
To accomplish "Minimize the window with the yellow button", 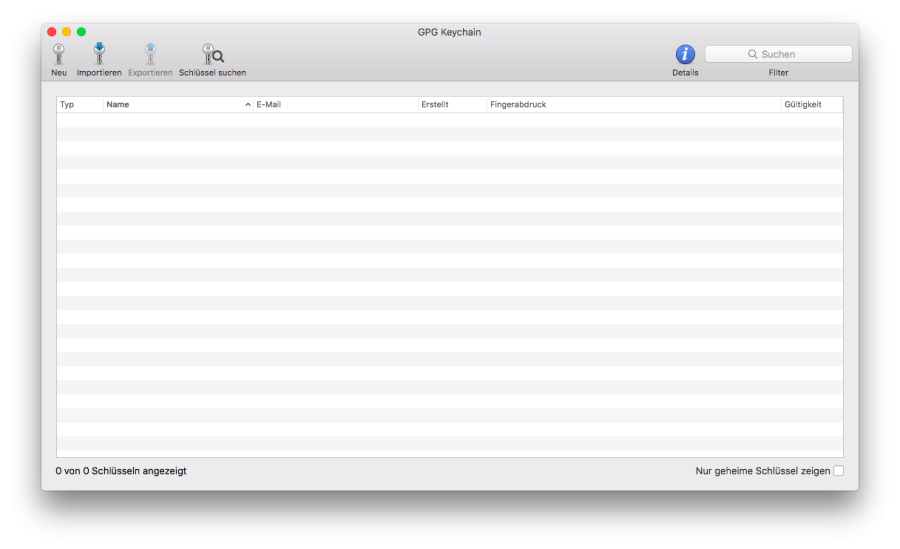I will [x=67, y=32].
